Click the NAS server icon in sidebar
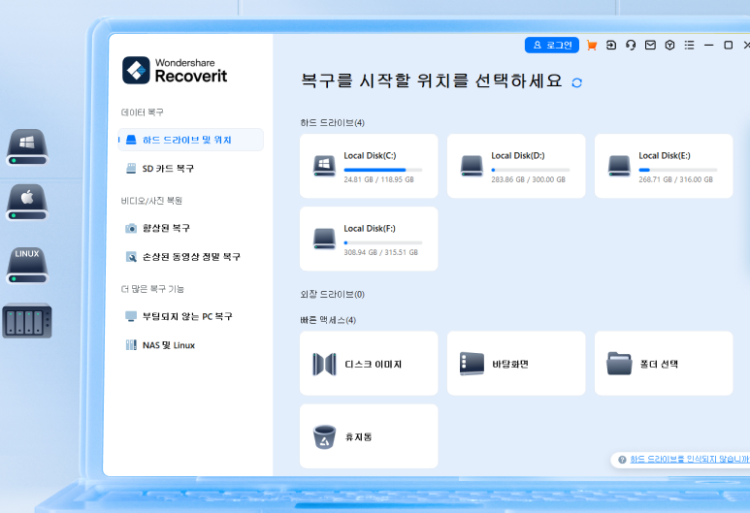Screen dimensions: 750x513 (131, 345)
